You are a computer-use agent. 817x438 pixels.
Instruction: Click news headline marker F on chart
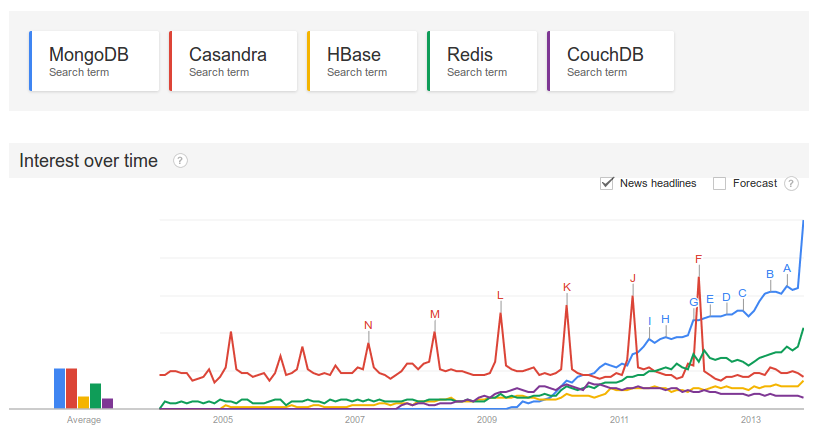[x=698, y=259]
